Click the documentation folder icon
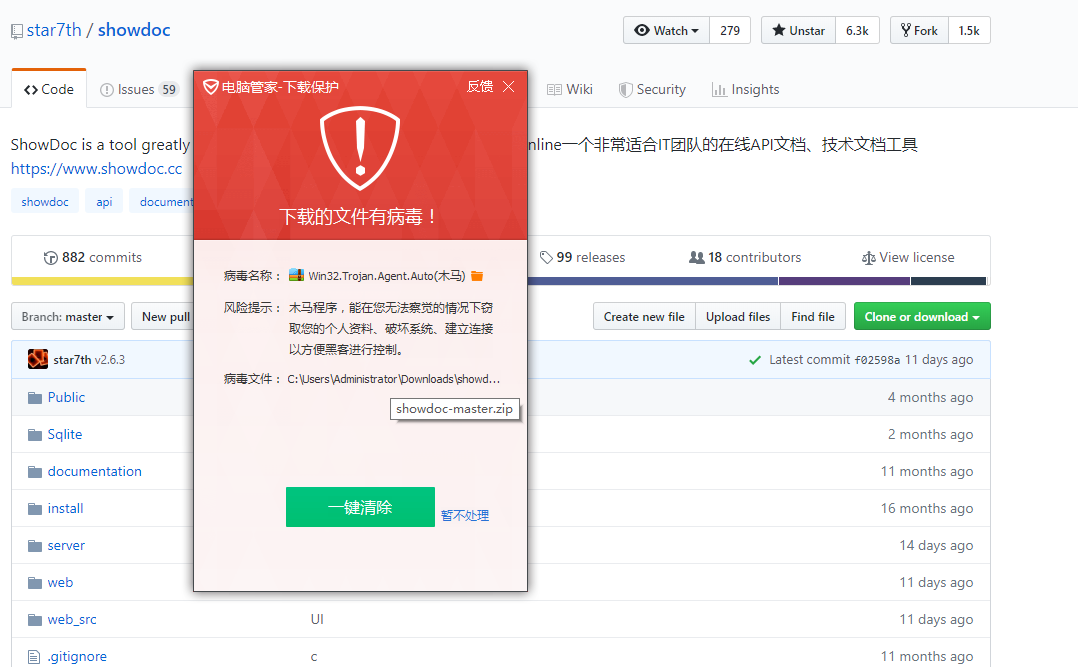 pyautogui.click(x=34, y=472)
